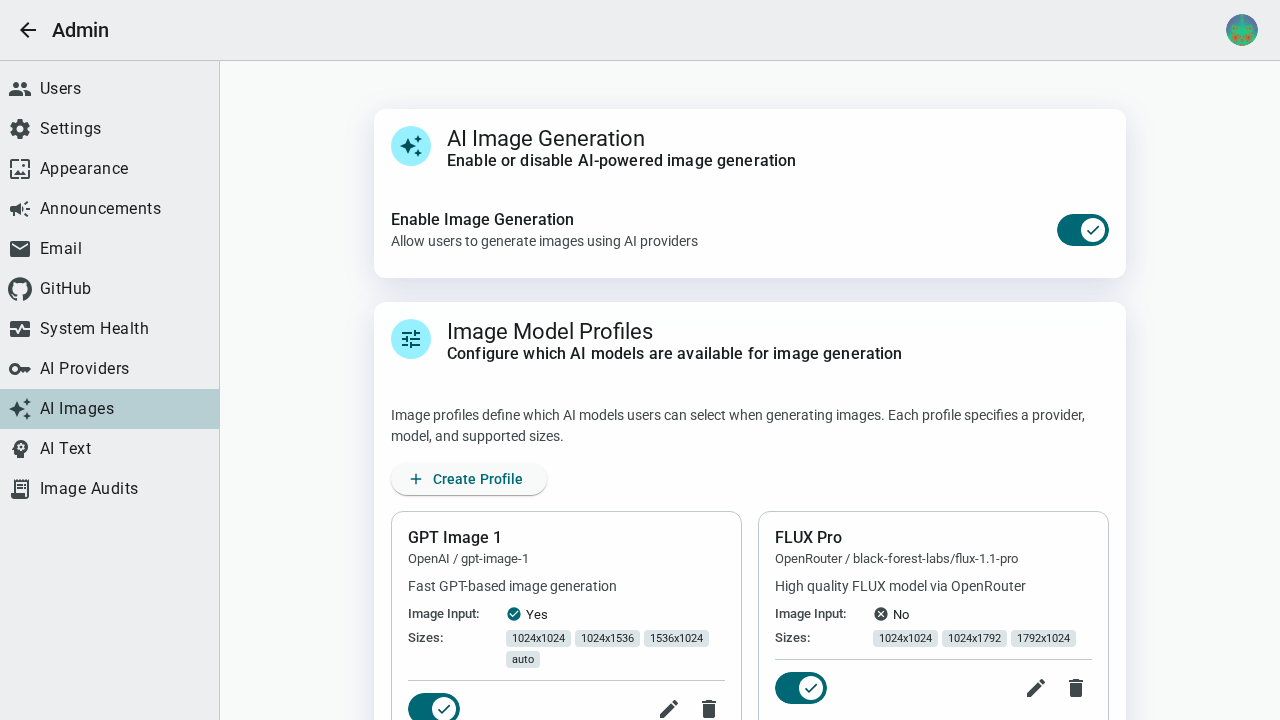Open the Announcements section
This screenshot has width=1280, height=720.
pyautogui.click(x=109, y=209)
